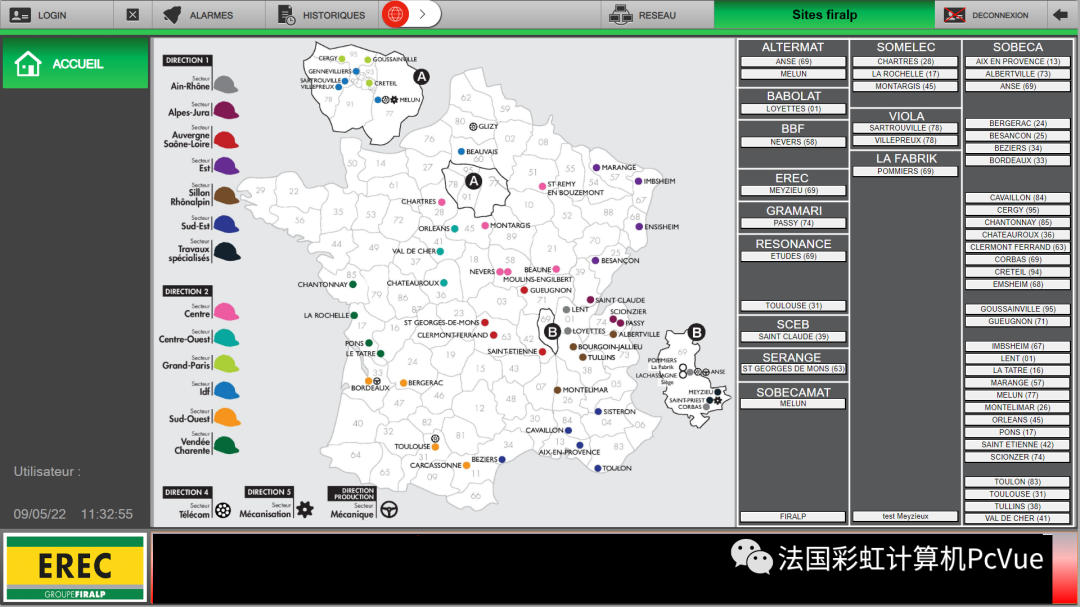Select the Sites firalp tab
1080x607 pixels.
[824, 14]
